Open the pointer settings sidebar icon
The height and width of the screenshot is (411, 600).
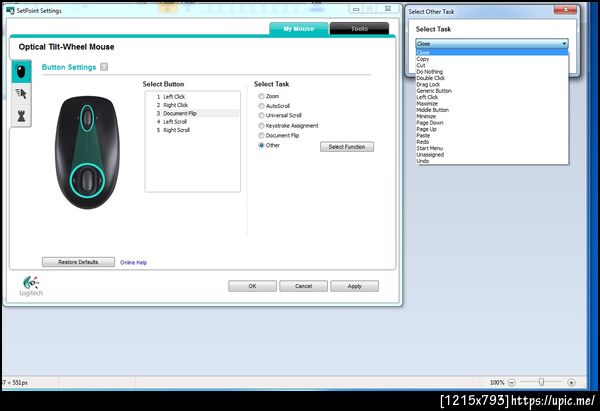(21, 93)
